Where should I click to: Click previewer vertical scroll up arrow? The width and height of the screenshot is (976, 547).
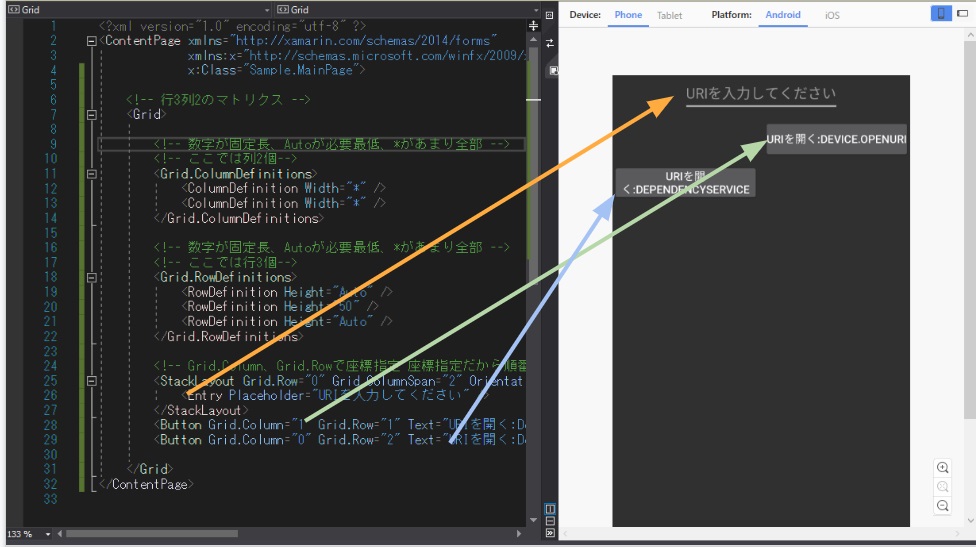[x=970, y=35]
